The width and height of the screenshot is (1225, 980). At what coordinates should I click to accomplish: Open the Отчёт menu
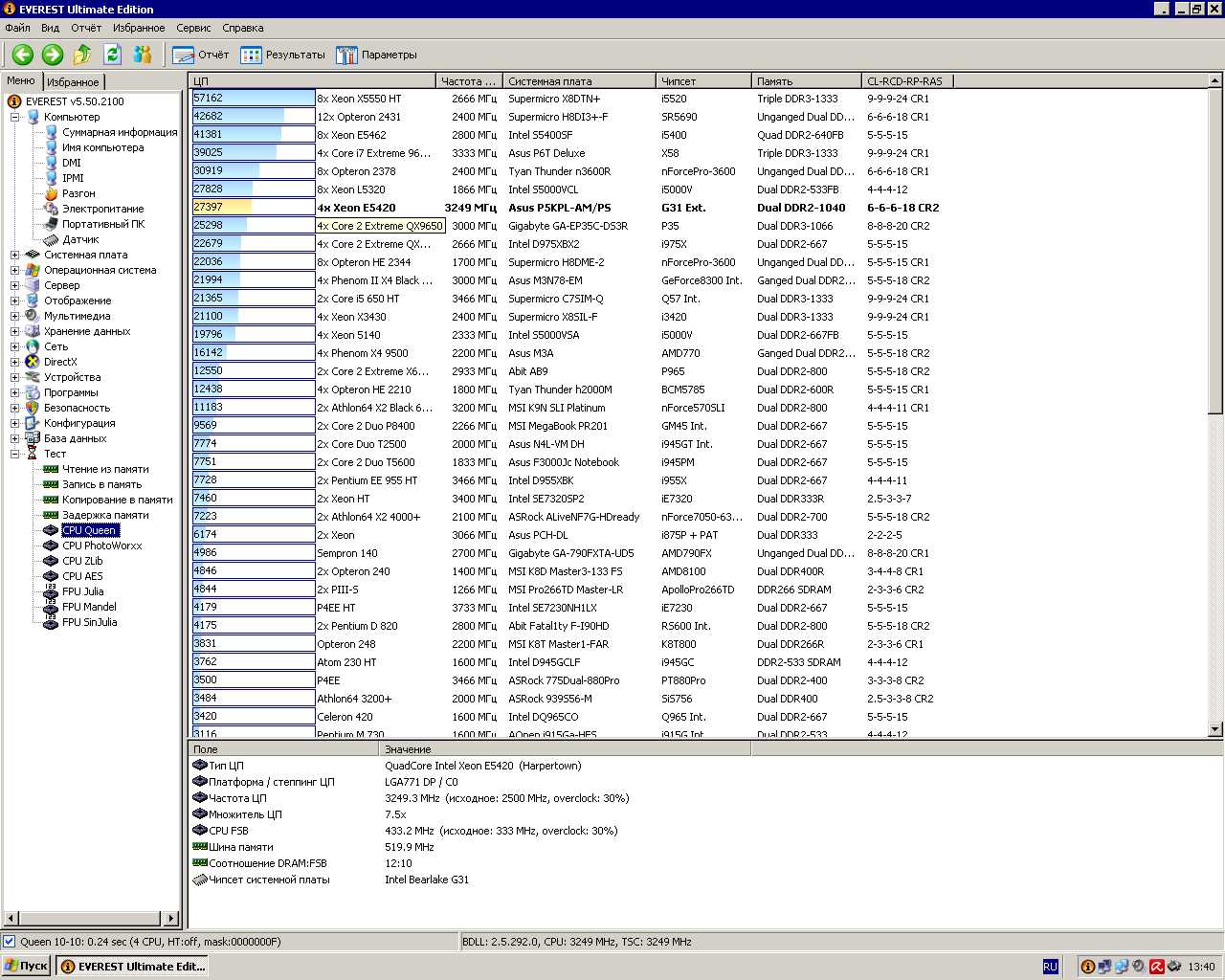tap(86, 28)
